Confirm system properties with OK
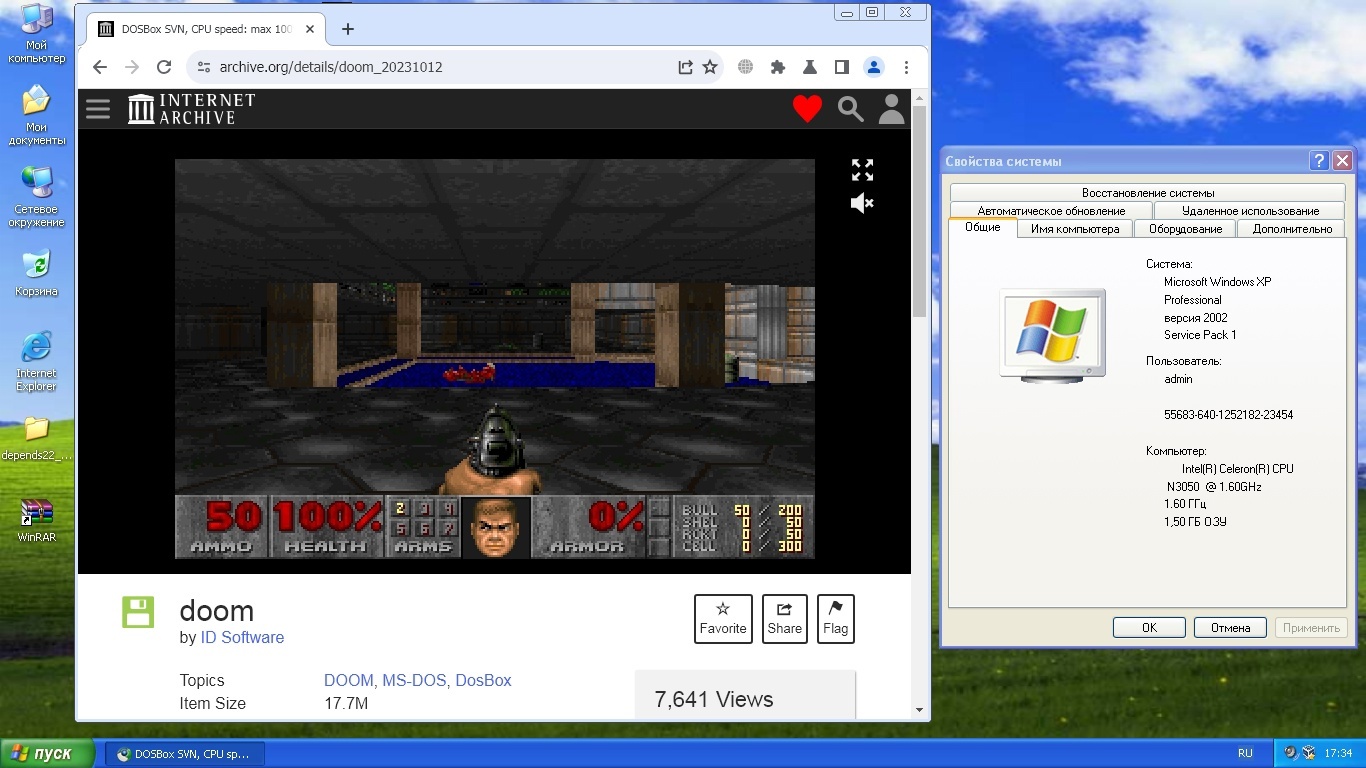This screenshot has height=768, width=1366. tap(1150, 628)
